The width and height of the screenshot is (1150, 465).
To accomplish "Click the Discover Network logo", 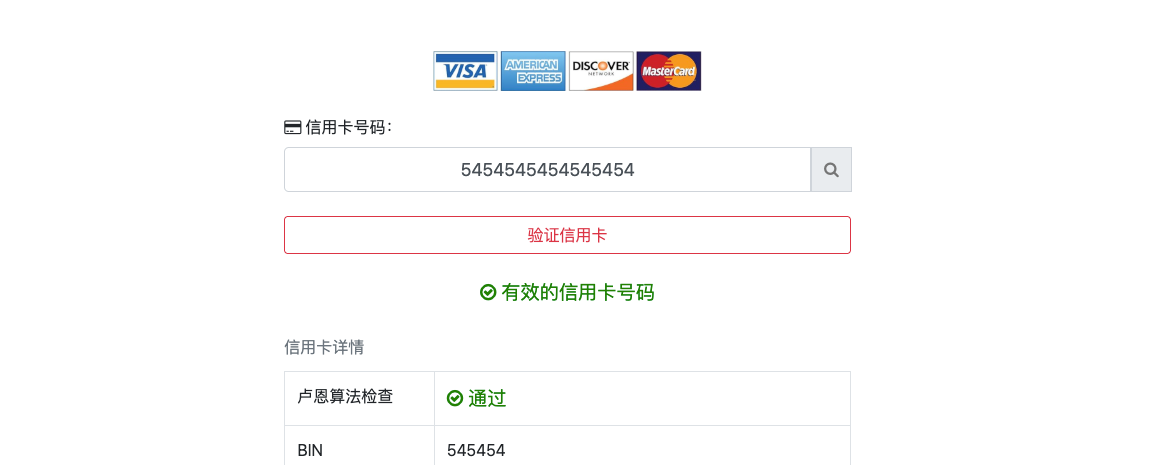I will (x=601, y=71).
